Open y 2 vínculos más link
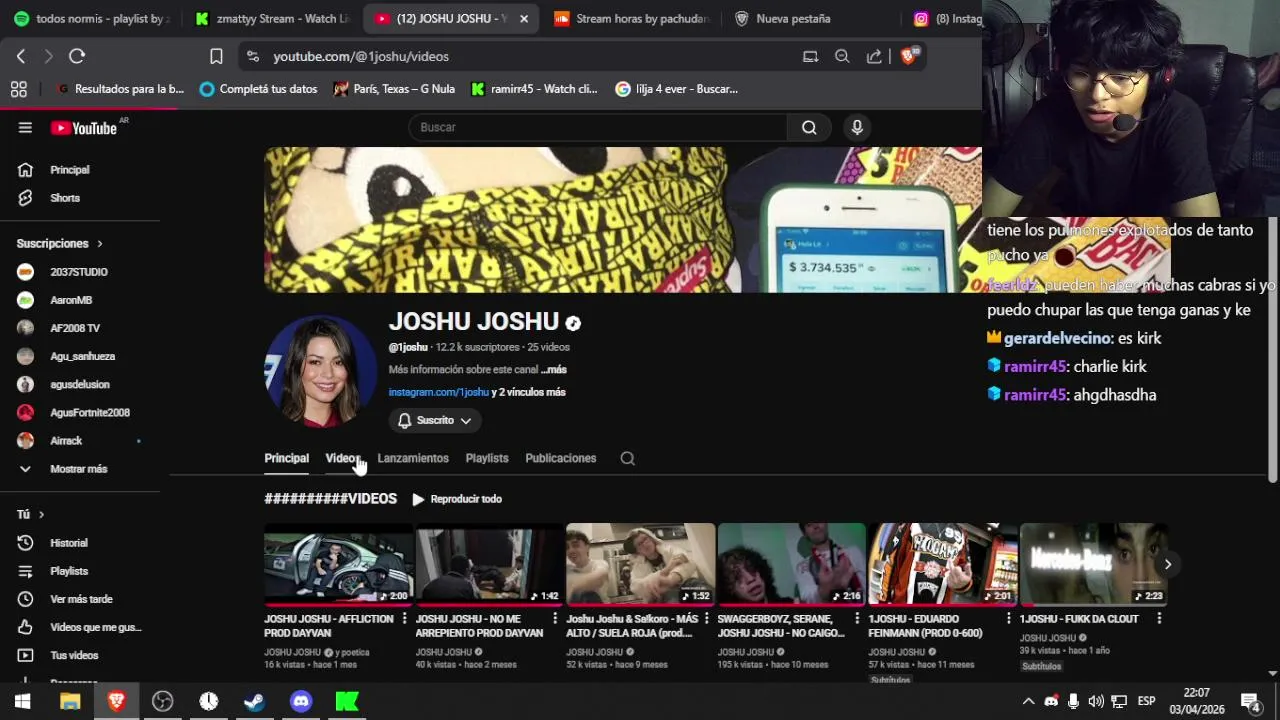1280x720 pixels. click(x=529, y=392)
